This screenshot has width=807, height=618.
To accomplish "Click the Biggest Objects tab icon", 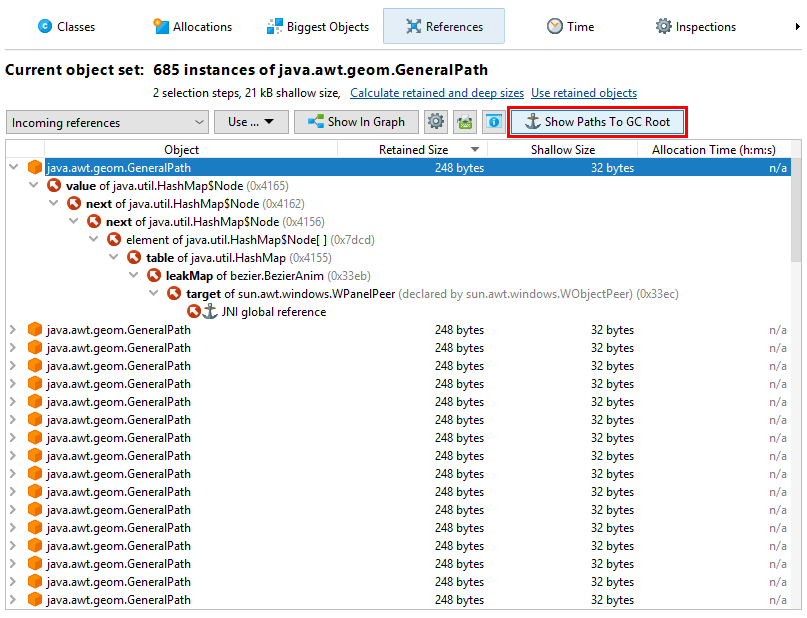I will coord(274,26).
